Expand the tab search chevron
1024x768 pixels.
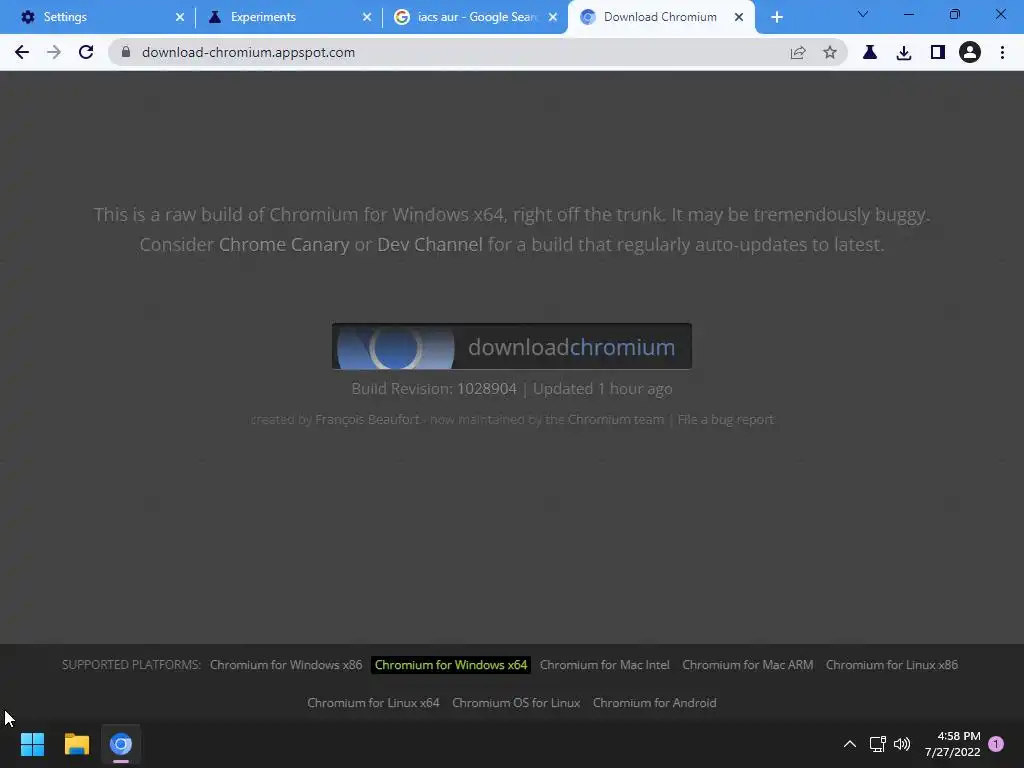pos(863,14)
